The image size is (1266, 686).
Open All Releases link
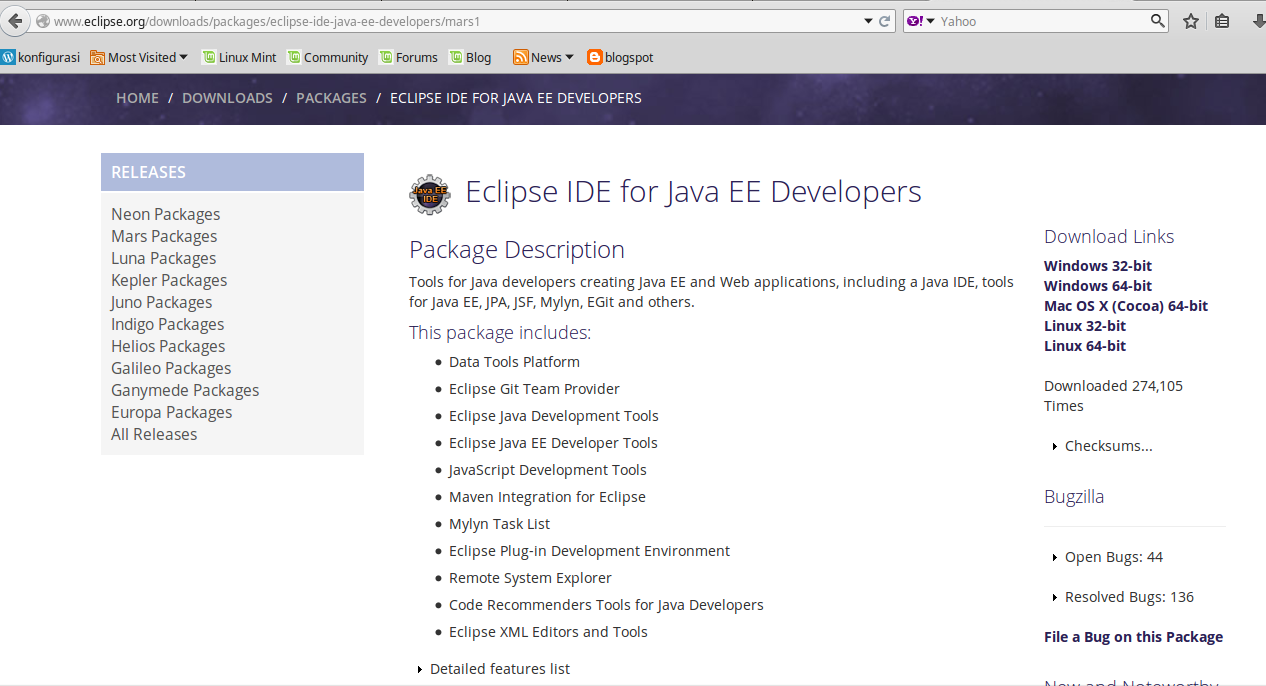[154, 434]
